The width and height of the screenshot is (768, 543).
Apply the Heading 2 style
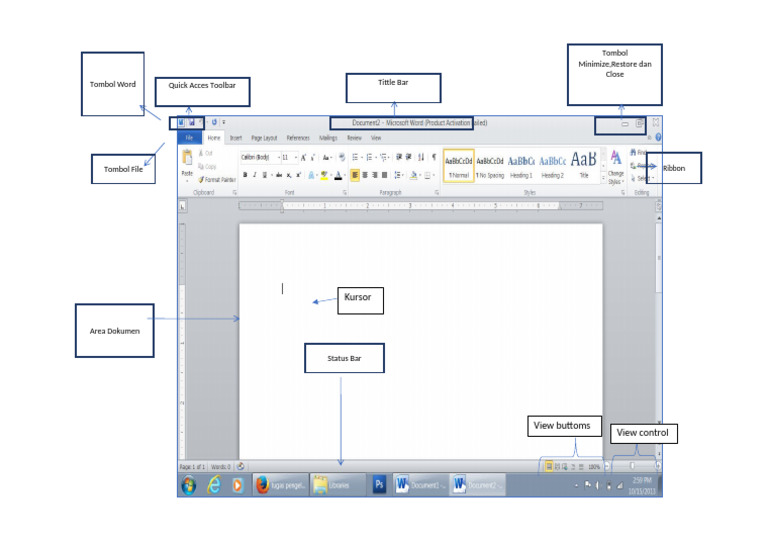(552, 166)
